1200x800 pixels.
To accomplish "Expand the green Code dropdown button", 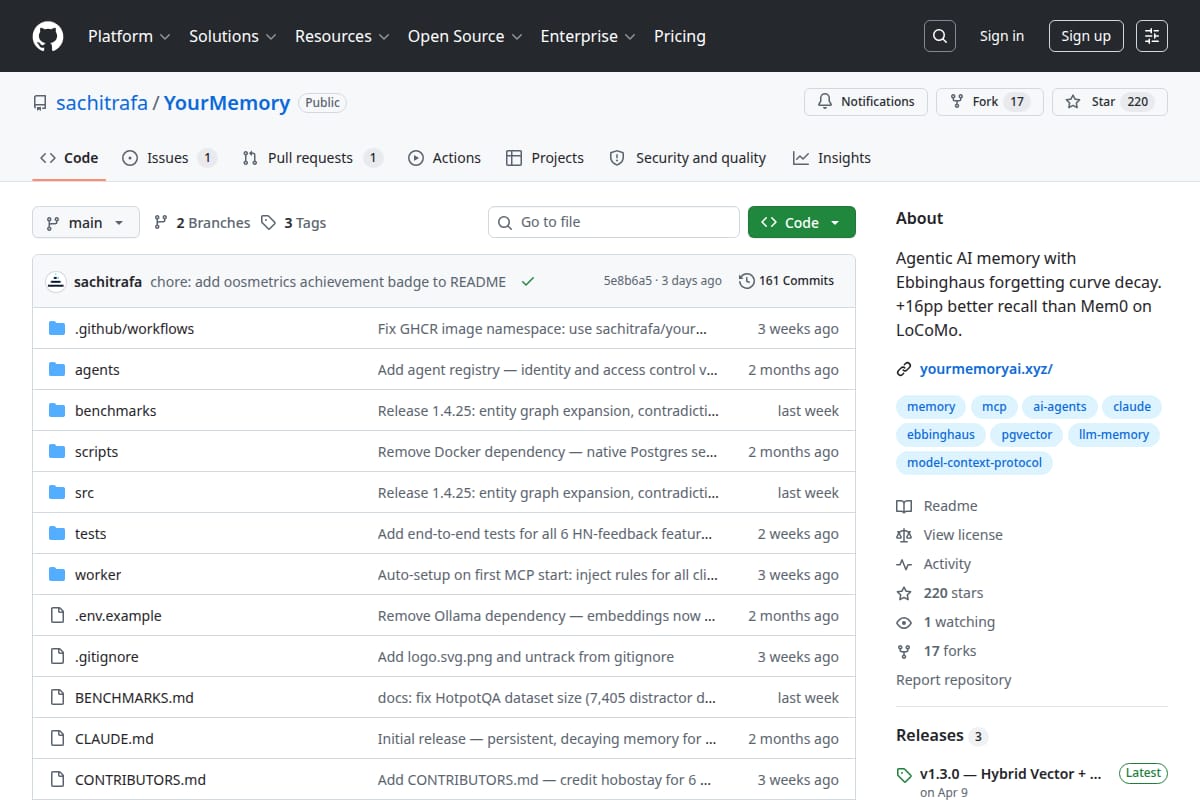I will pos(802,222).
